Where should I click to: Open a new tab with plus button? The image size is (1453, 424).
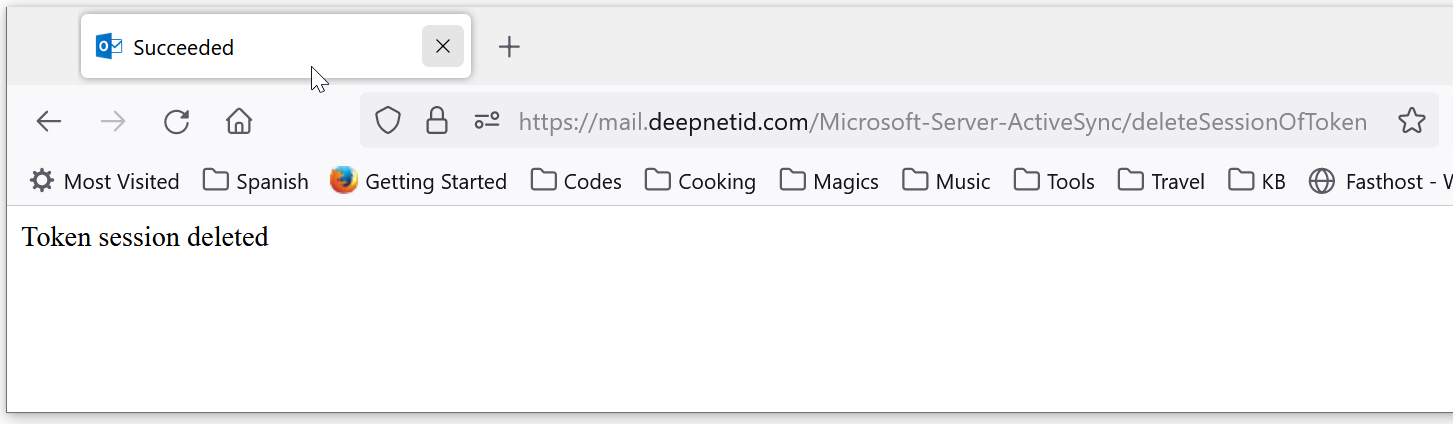coord(509,47)
